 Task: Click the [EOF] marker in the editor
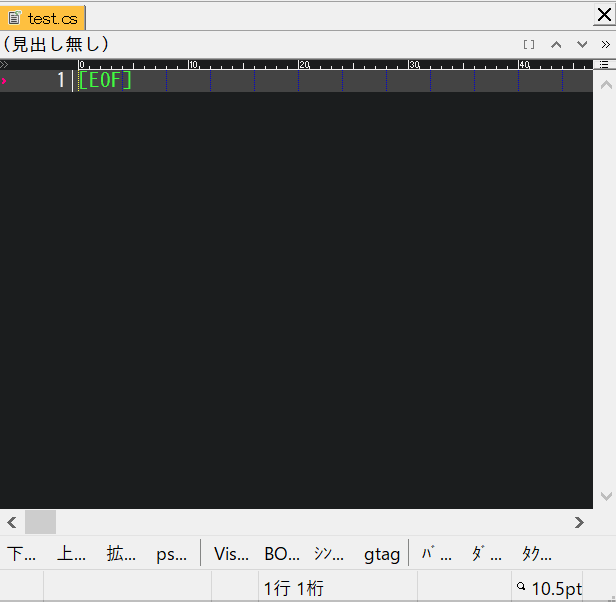tap(105, 81)
